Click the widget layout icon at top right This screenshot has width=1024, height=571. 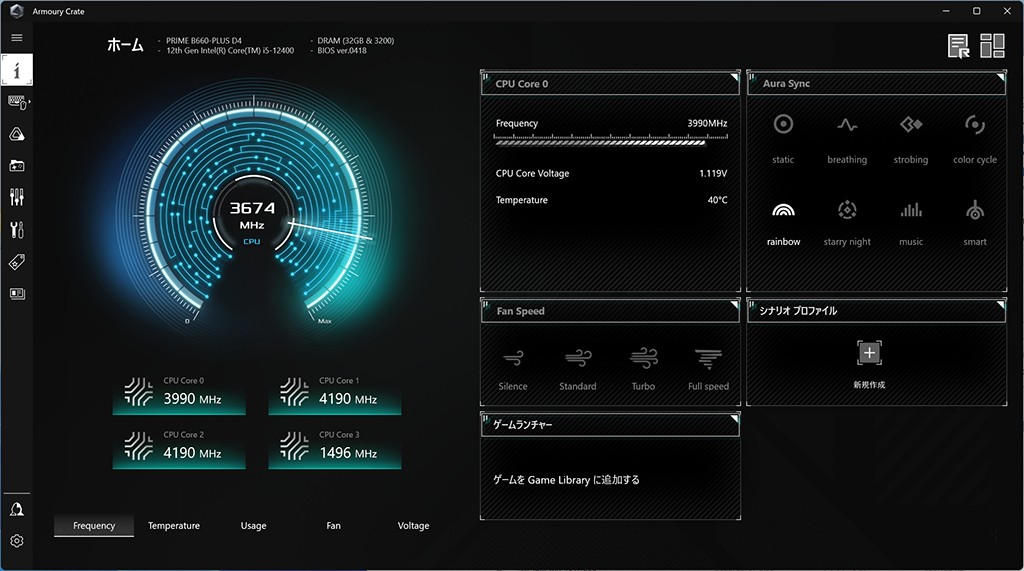pos(992,46)
